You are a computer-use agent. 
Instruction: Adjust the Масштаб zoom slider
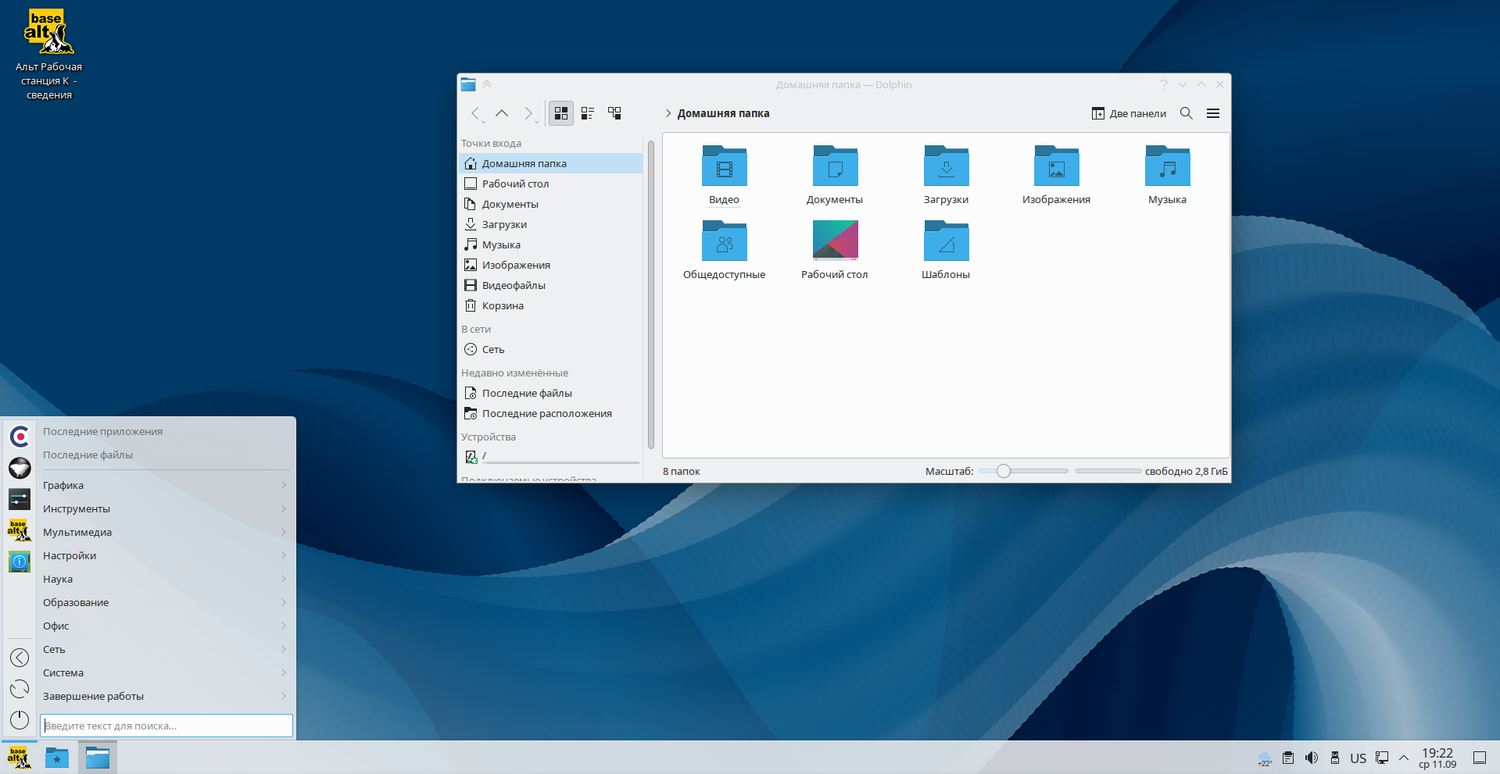coord(1023,471)
